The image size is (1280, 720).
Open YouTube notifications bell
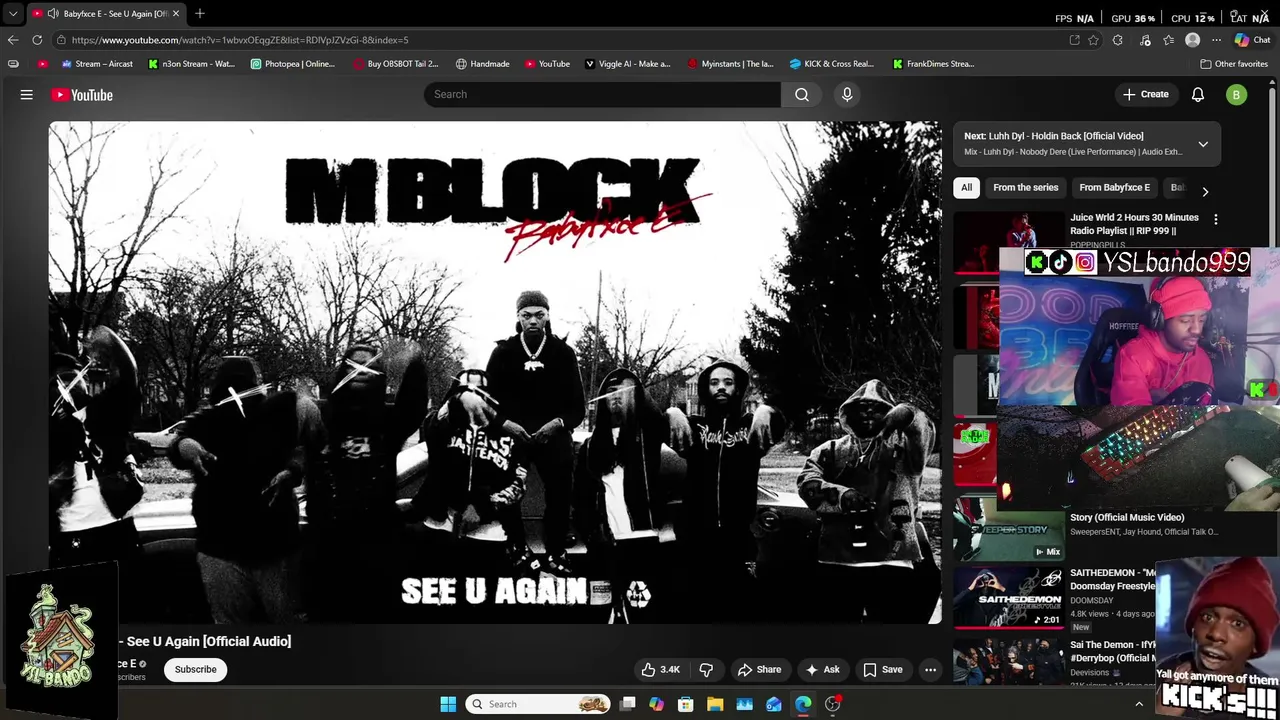click(1198, 95)
